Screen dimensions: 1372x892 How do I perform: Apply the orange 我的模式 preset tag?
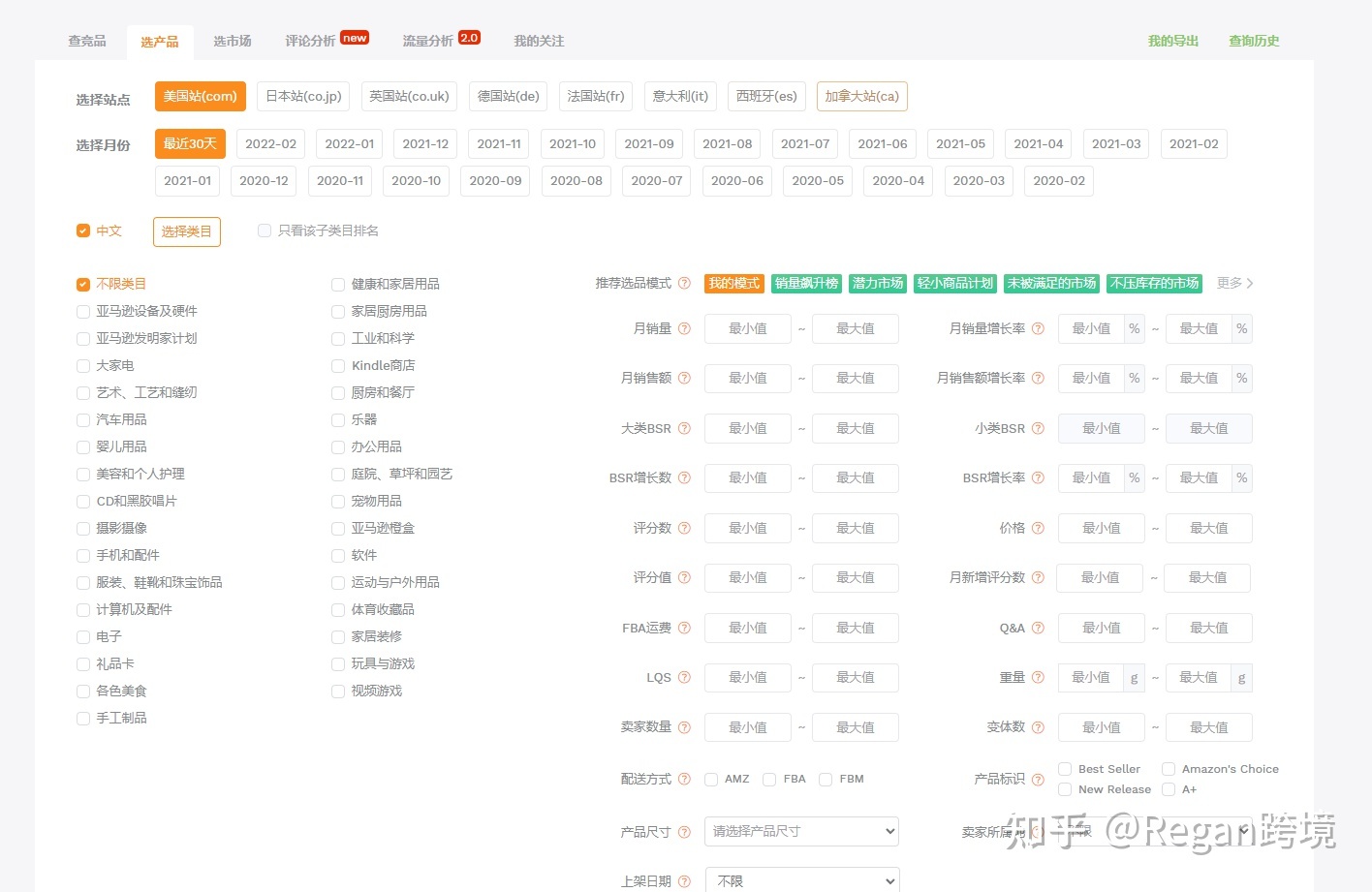click(733, 284)
